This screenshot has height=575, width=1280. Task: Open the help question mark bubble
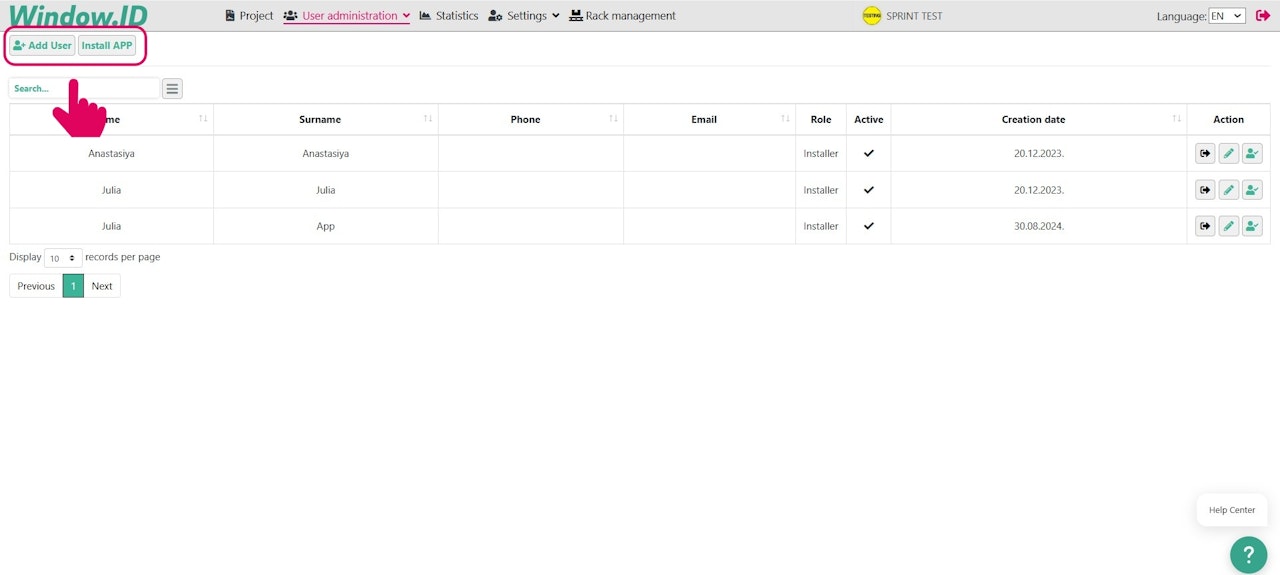click(1248, 553)
